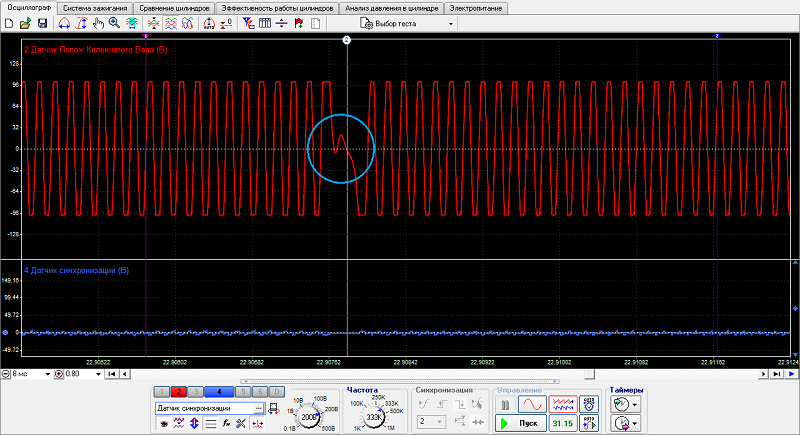Activate the hand pan tool
This screenshot has height=435, width=800.
pyautogui.click(x=98, y=23)
